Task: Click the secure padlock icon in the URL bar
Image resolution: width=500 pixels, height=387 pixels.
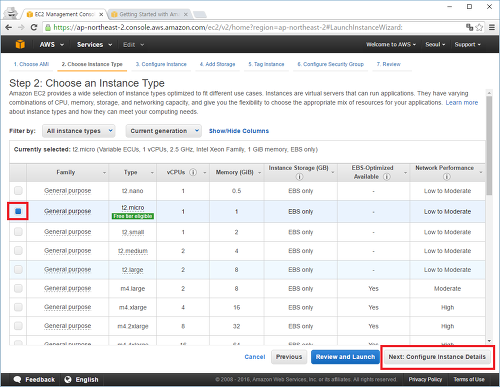Action: click(48, 27)
